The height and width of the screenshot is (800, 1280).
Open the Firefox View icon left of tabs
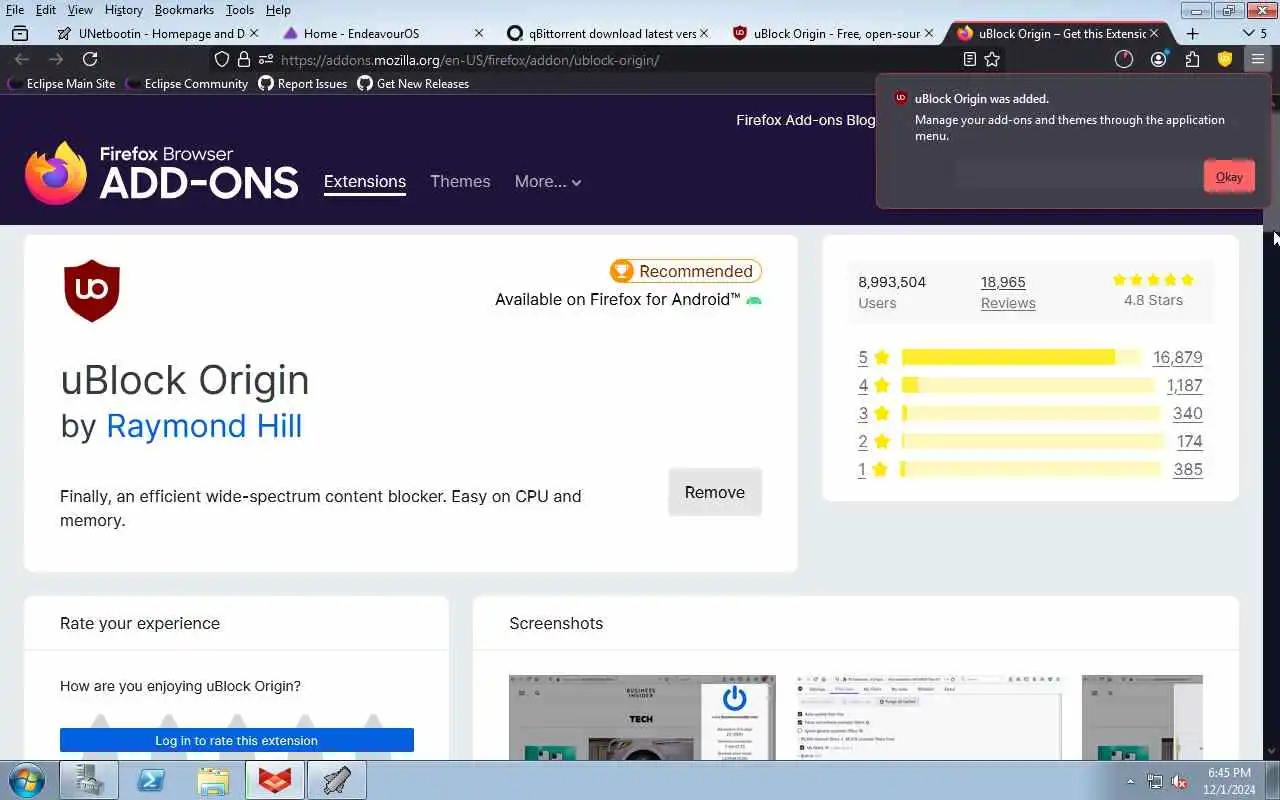pos(20,33)
